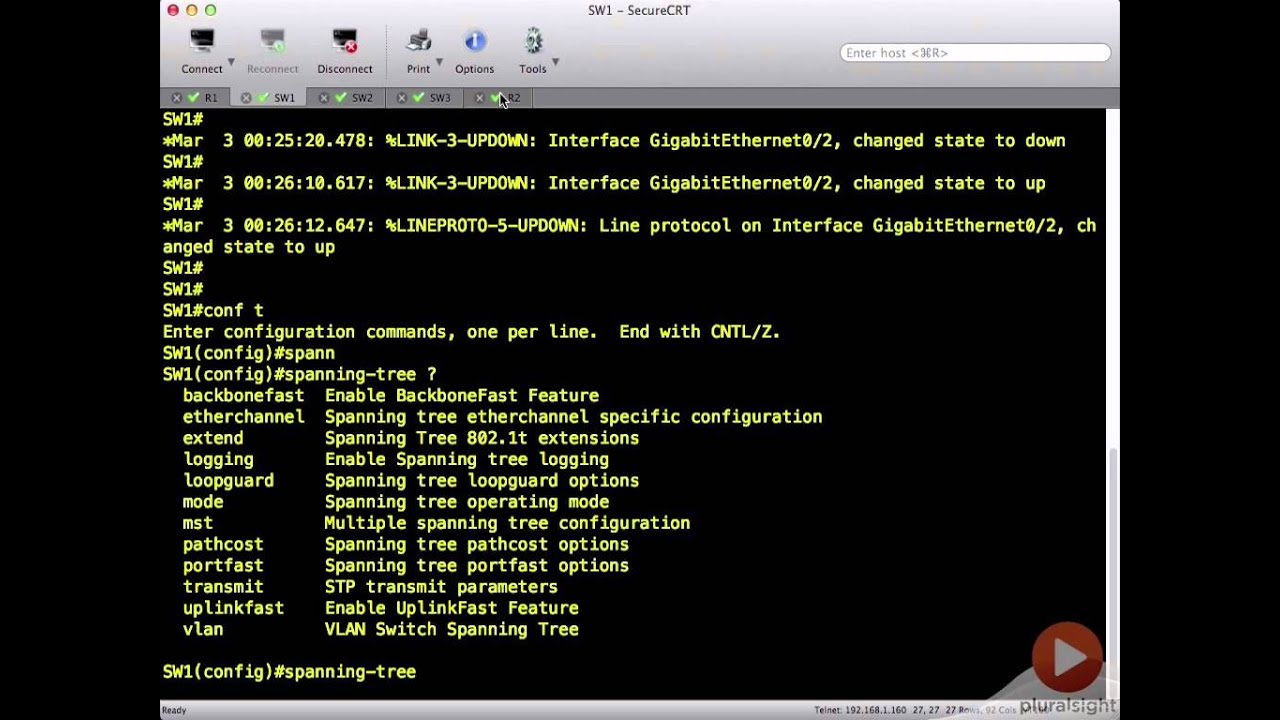Screen dimensions: 1280x720
Task: Click the Disconnect toolbar icon
Action: coord(344,41)
